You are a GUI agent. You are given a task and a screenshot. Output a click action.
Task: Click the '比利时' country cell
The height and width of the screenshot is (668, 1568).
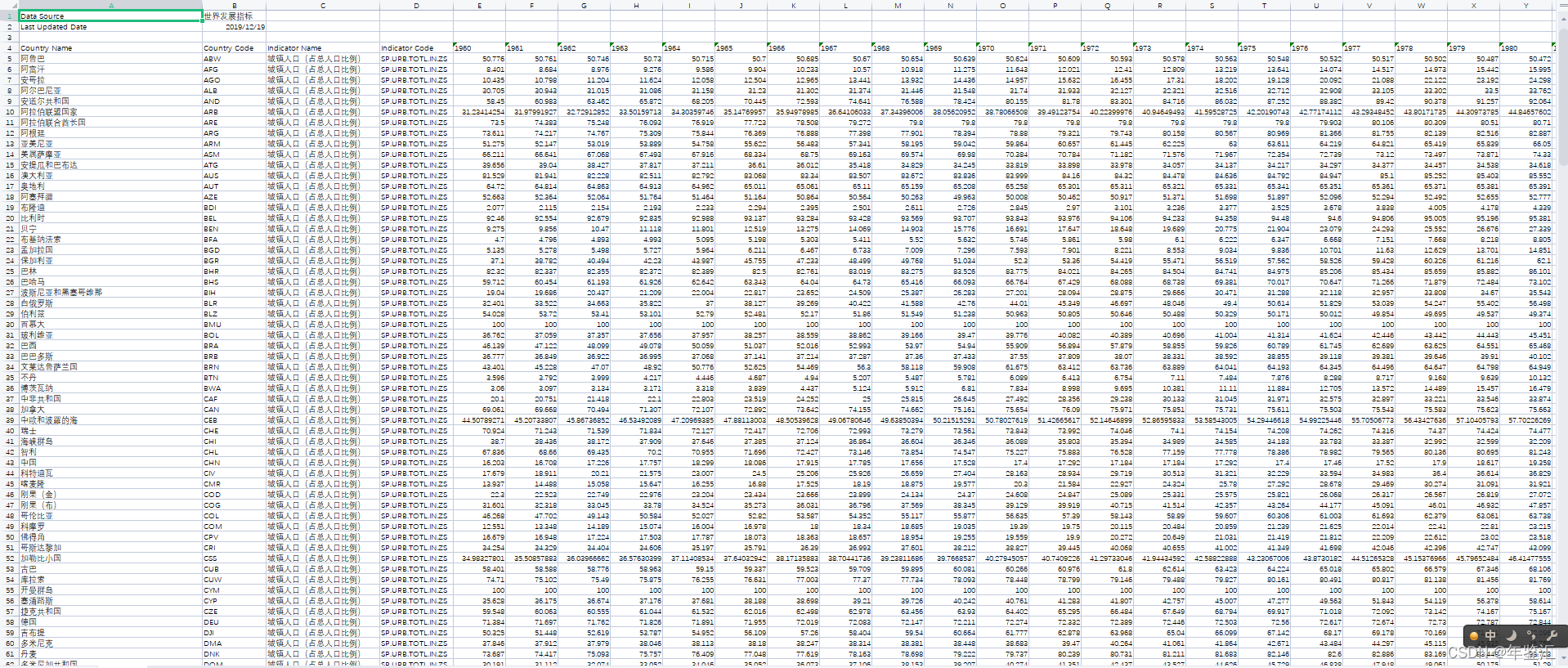(x=110, y=217)
